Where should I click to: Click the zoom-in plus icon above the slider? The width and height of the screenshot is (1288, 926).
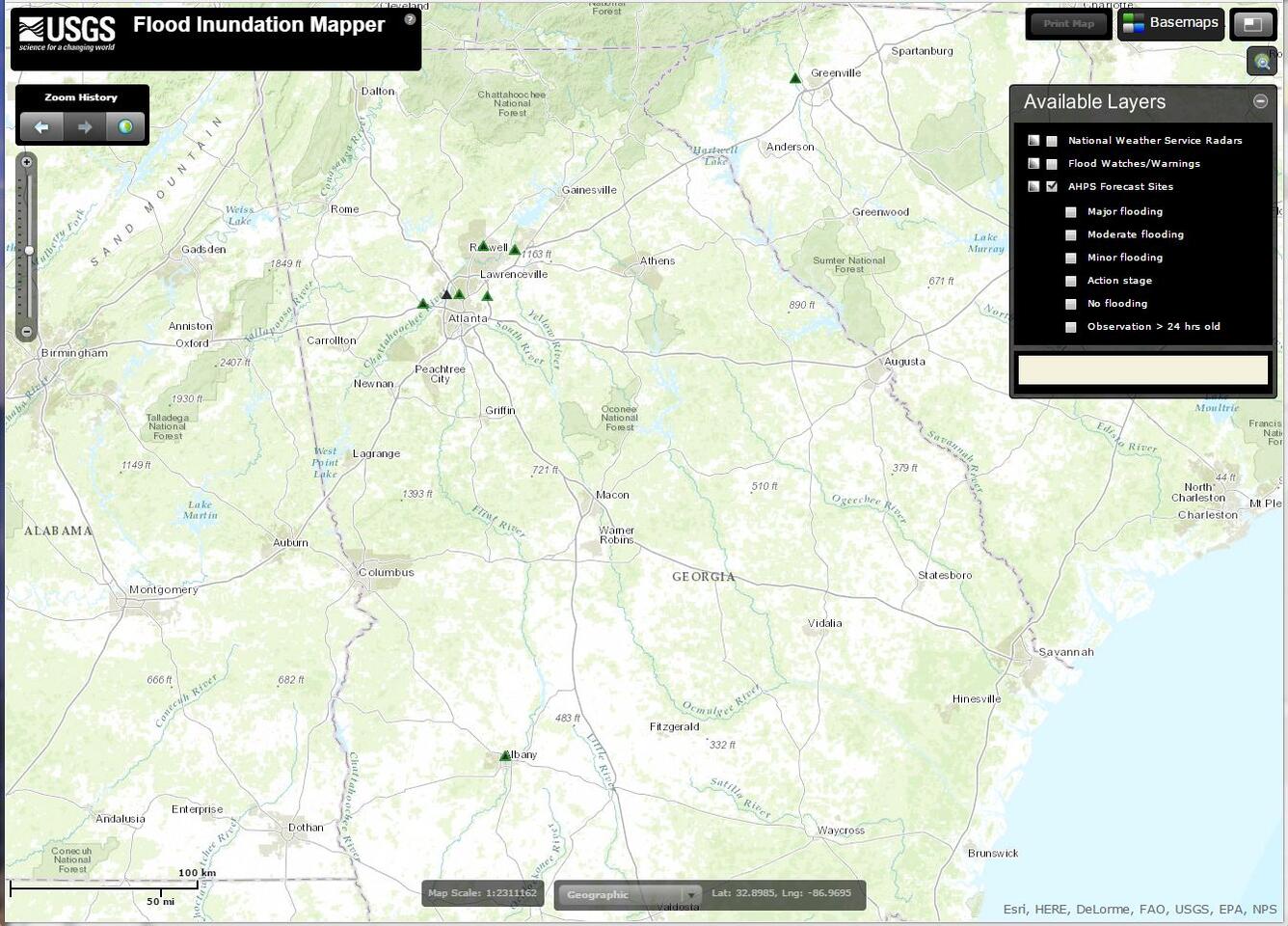click(x=26, y=161)
